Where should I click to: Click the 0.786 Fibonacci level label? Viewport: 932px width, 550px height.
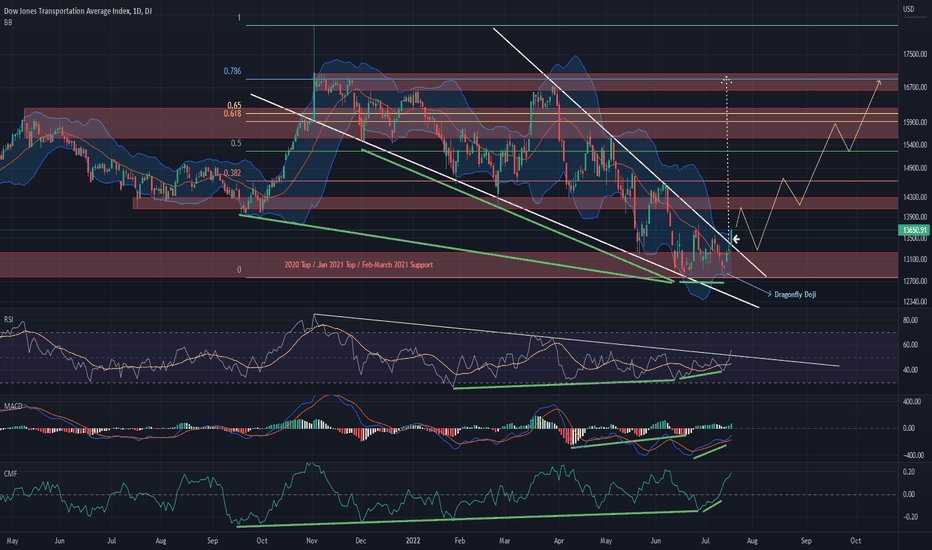point(232,71)
